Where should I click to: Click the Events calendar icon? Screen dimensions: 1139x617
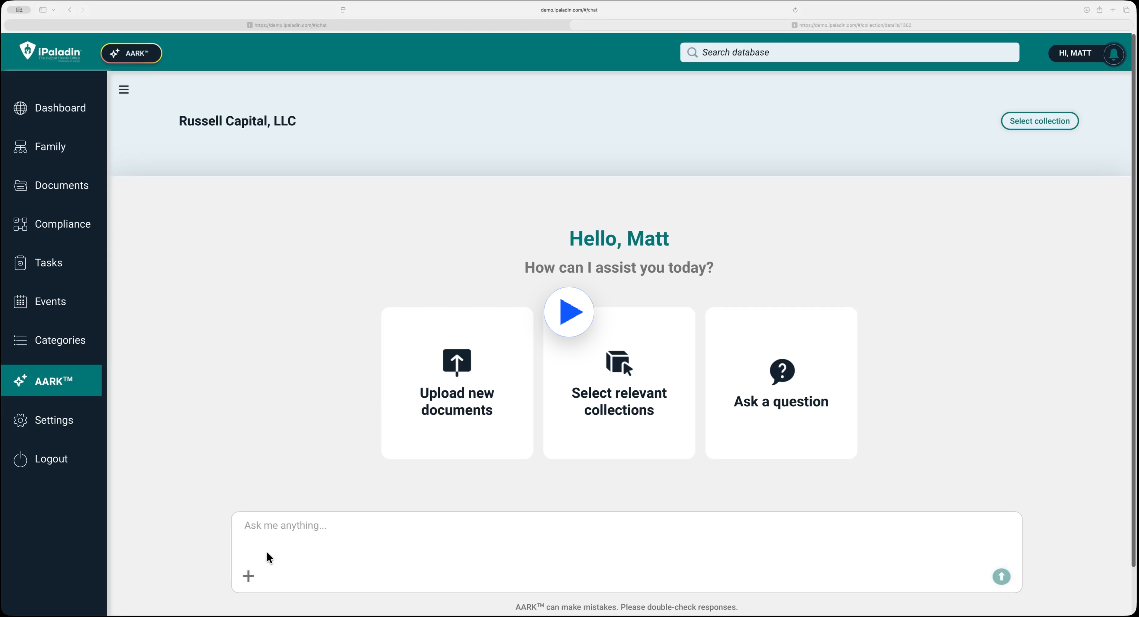coord(20,302)
